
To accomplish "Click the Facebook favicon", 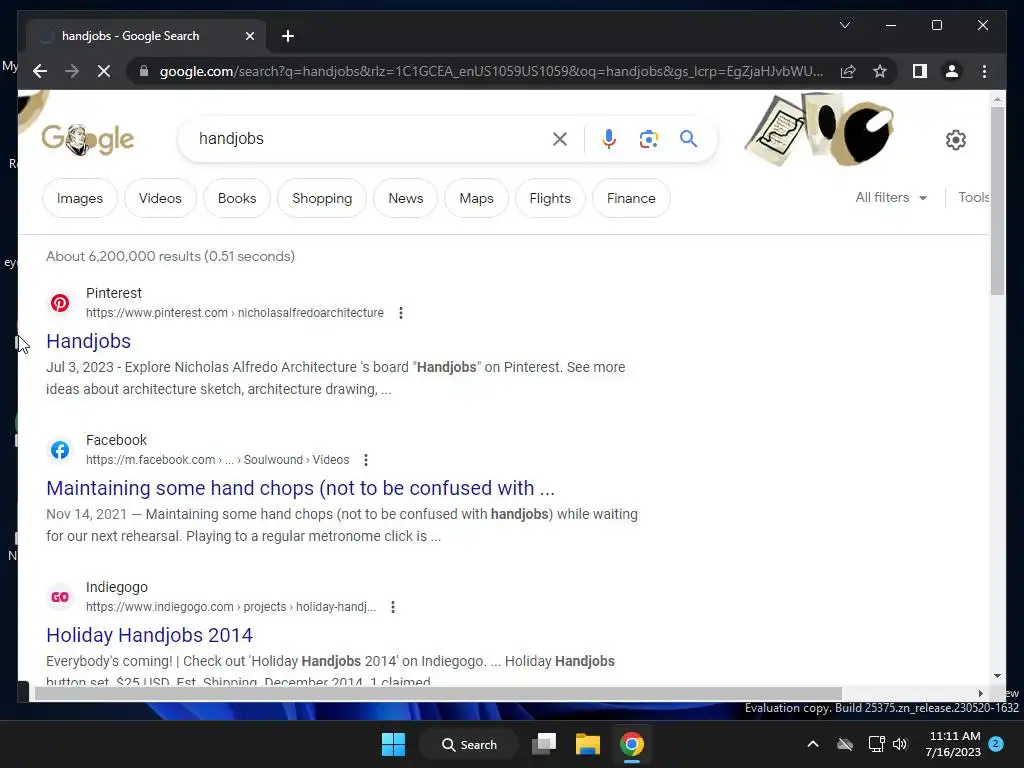I will click(60, 450).
